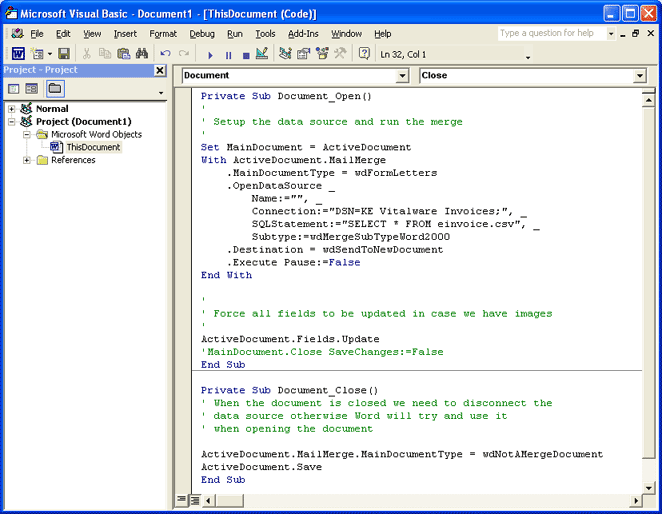Open the Window menu
The image size is (662, 514).
[x=346, y=34]
